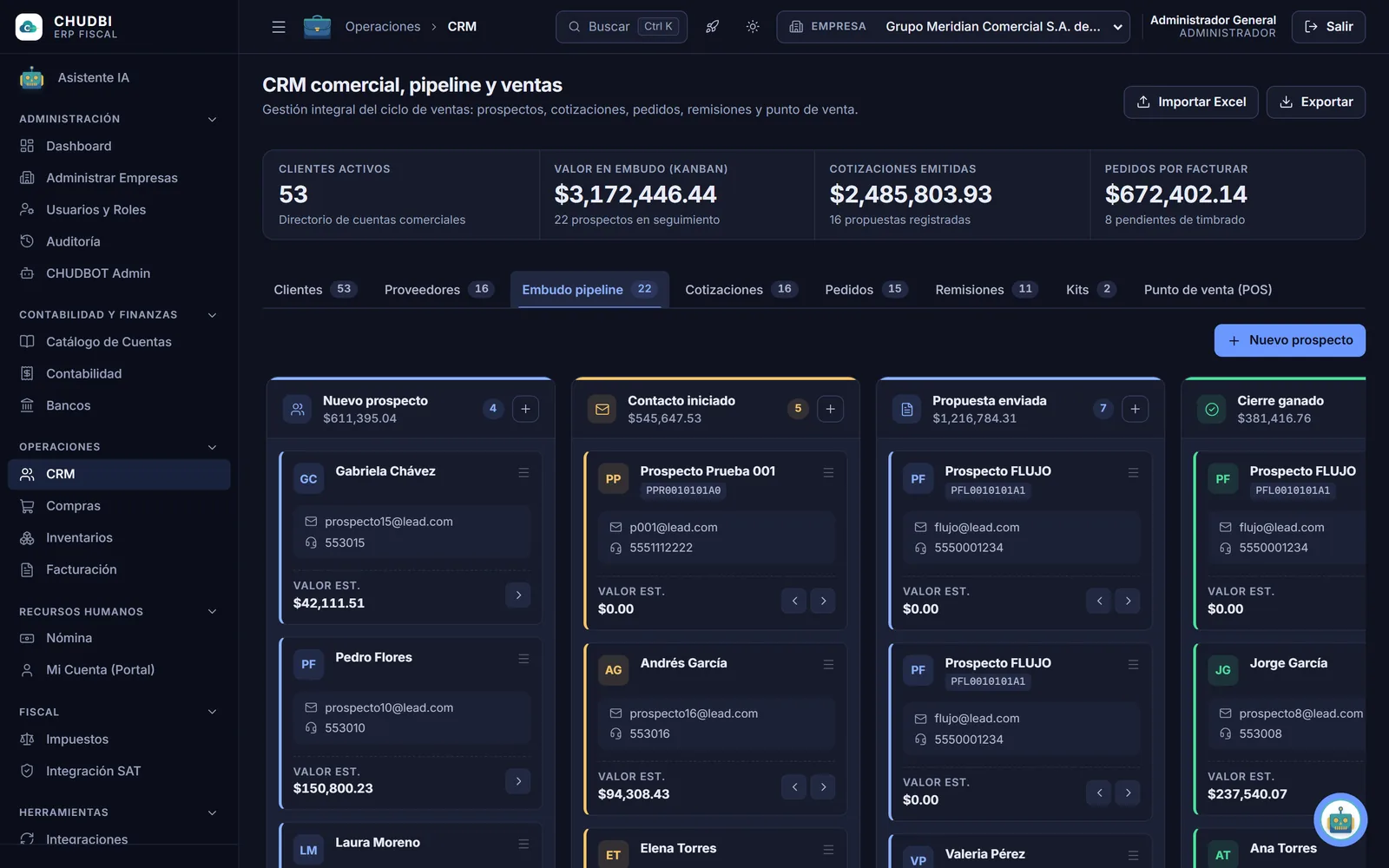This screenshot has width=1389, height=868.
Task: Click the Nuevo prospecto button
Action: [x=1290, y=340]
